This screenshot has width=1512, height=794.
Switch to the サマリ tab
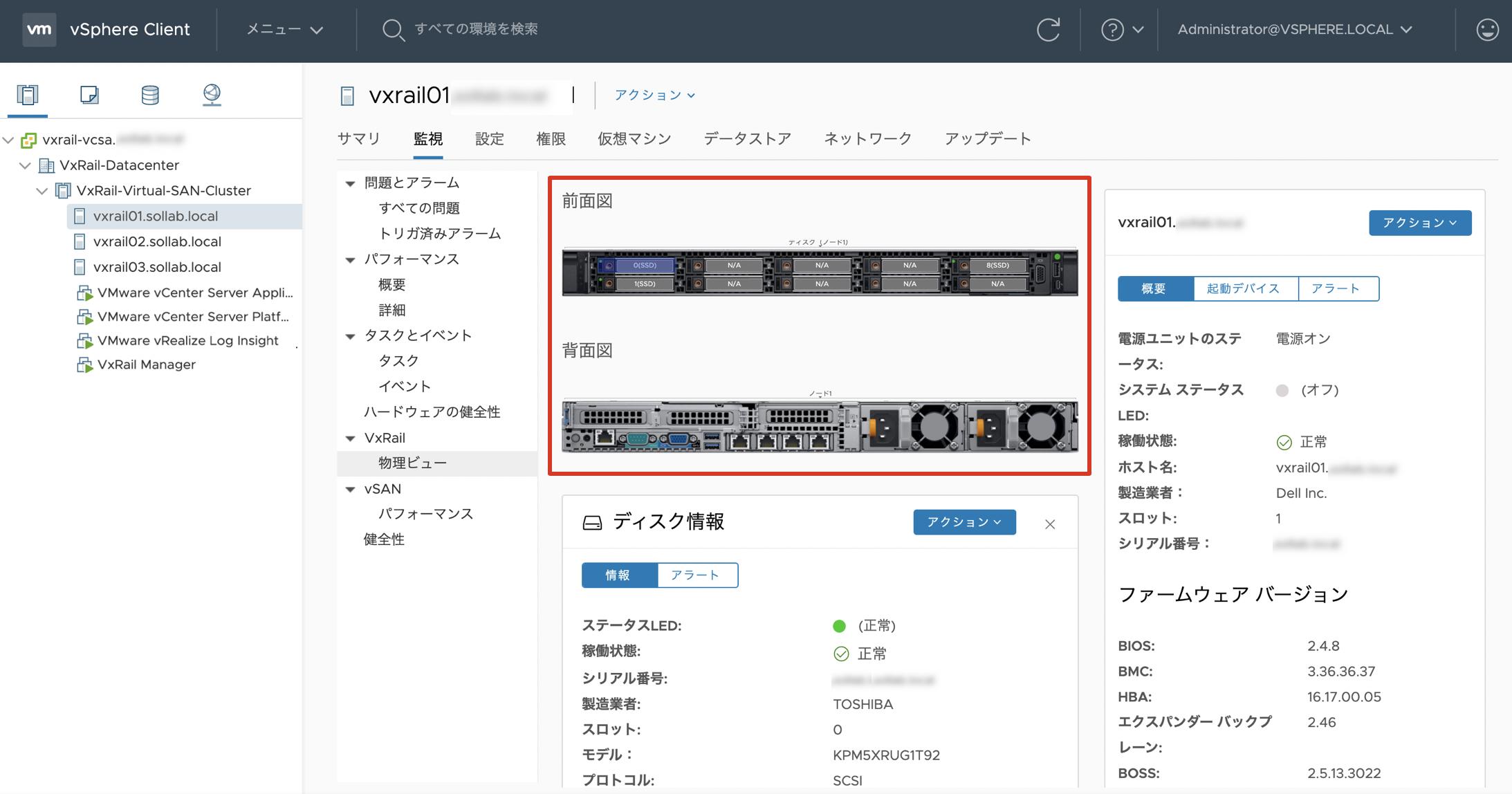point(359,139)
